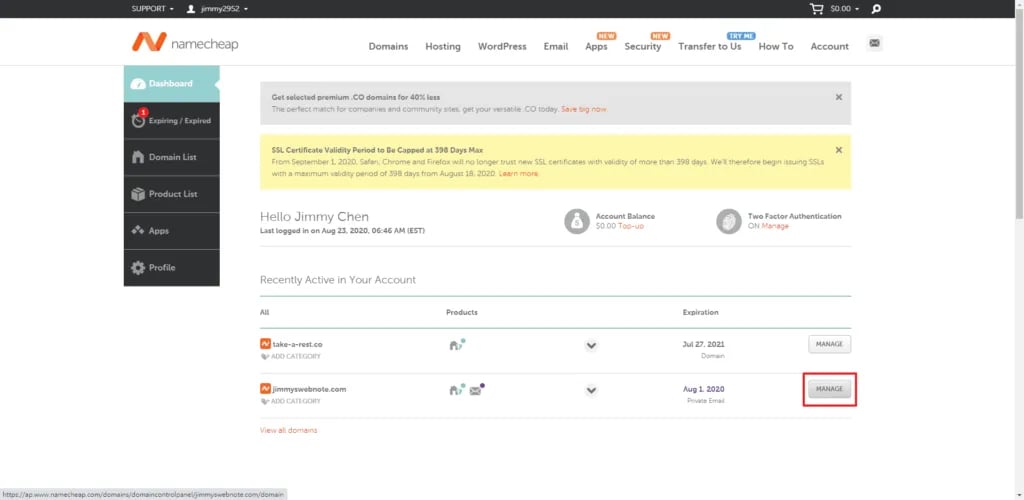
Task: Click the Expiring / Expired clock icon
Action: (138, 120)
